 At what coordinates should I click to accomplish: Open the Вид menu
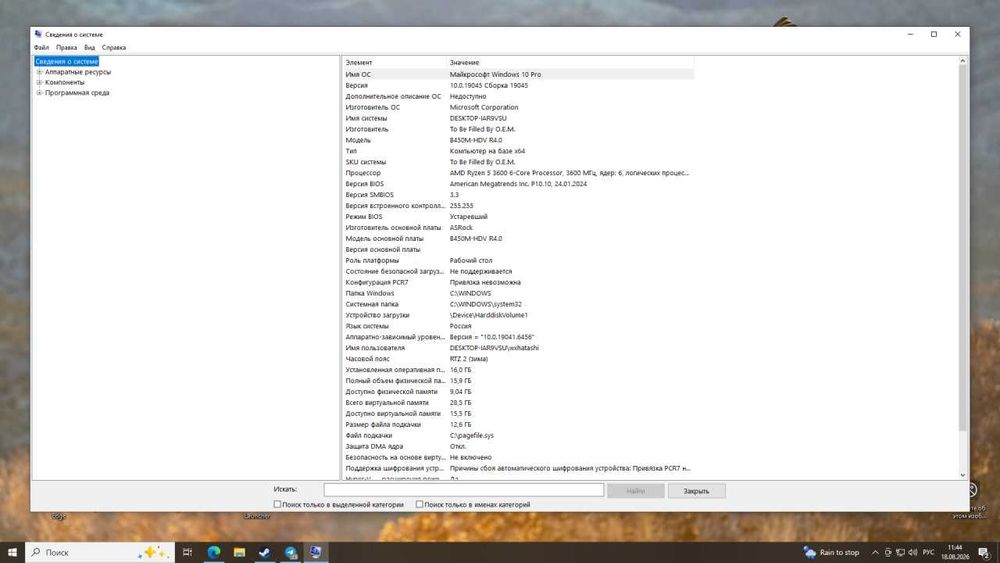89,47
